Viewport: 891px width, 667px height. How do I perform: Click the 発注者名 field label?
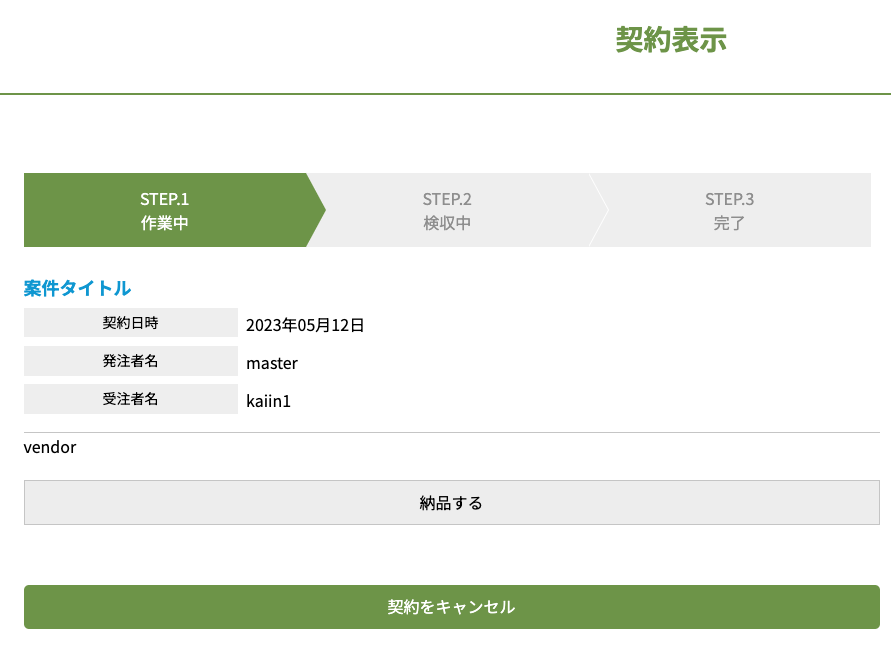coord(130,361)
